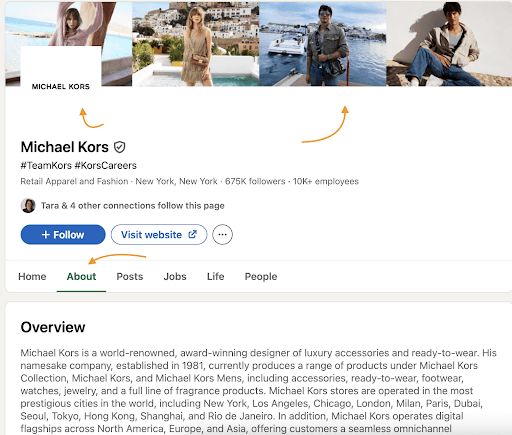Viewport: 512px width, 435px height.
Task: Click the 10K+ employees link
Action: [x=326, y=181]
